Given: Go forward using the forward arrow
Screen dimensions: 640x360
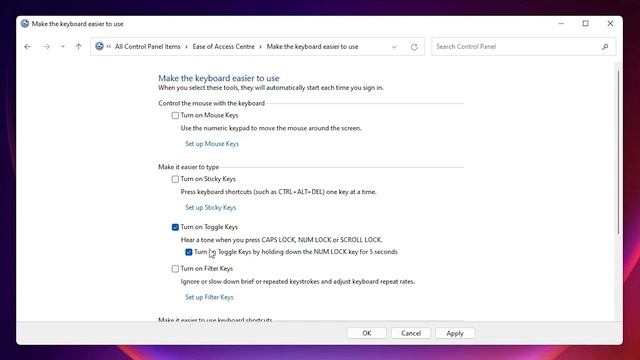Looking at the screenshot, I should click(46, 47).
